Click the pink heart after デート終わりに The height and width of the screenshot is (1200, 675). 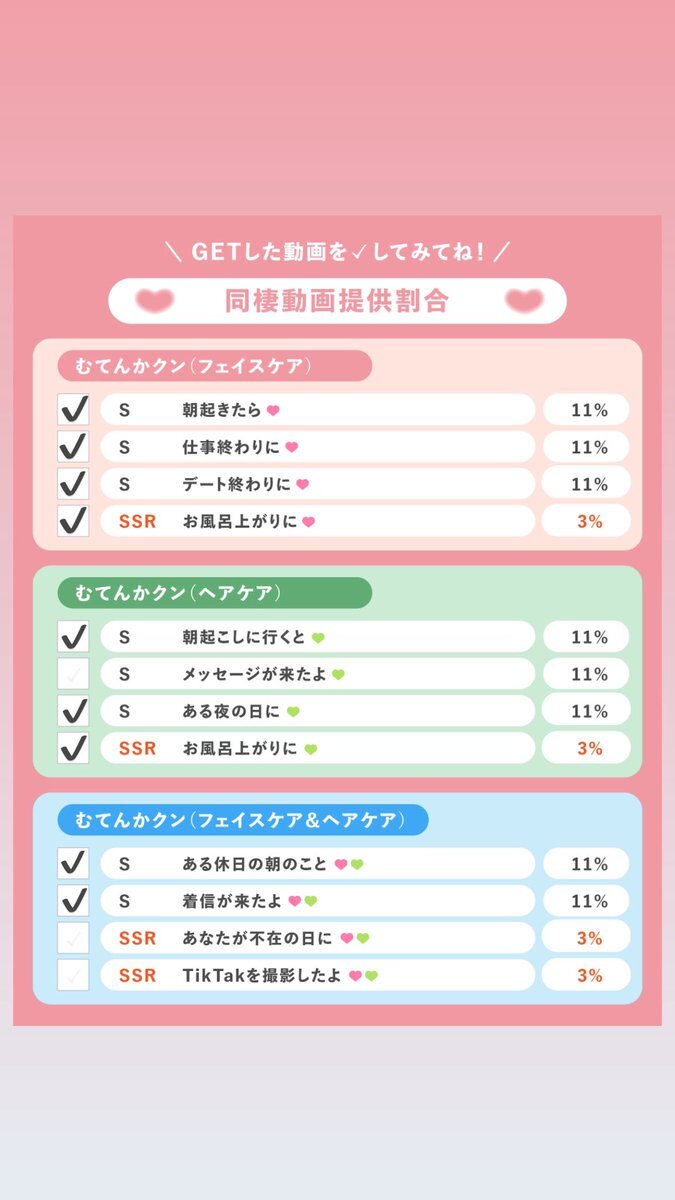(303, 484)
